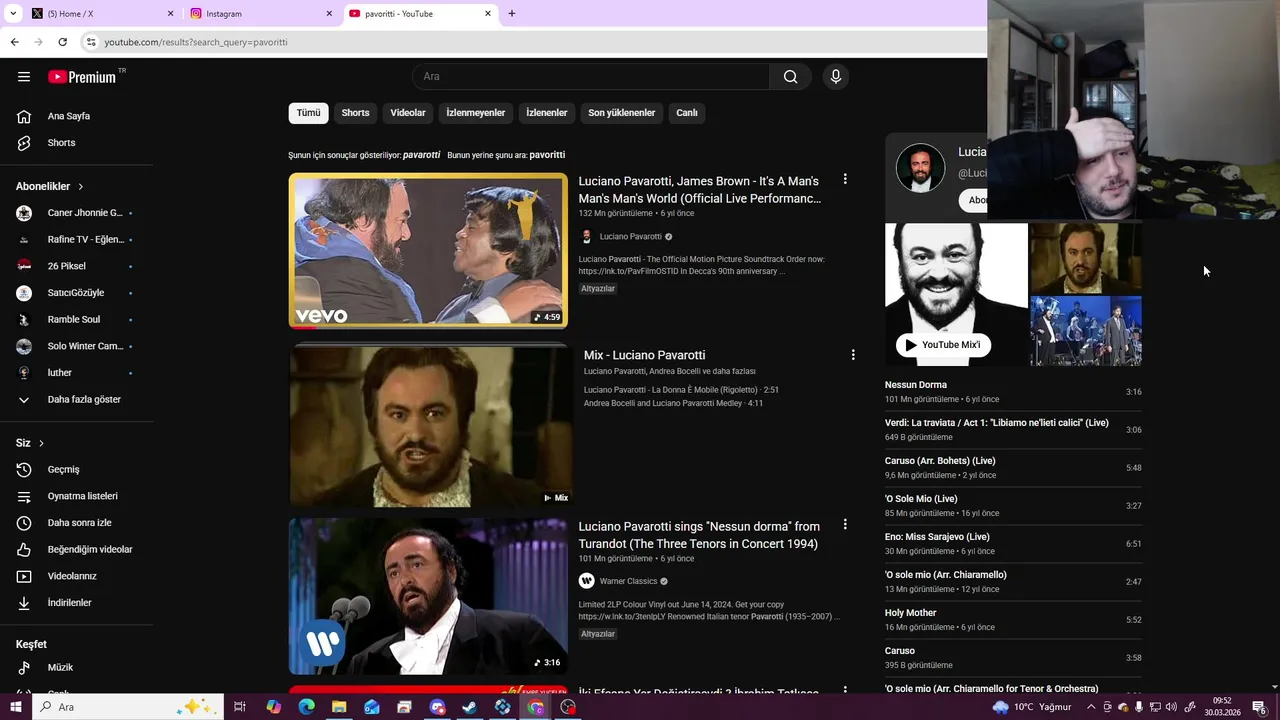The width and height of the screenshot is (1280, 720).
Task: Open Luciano Pavarotti channel under first video
Action: point(630,237)
